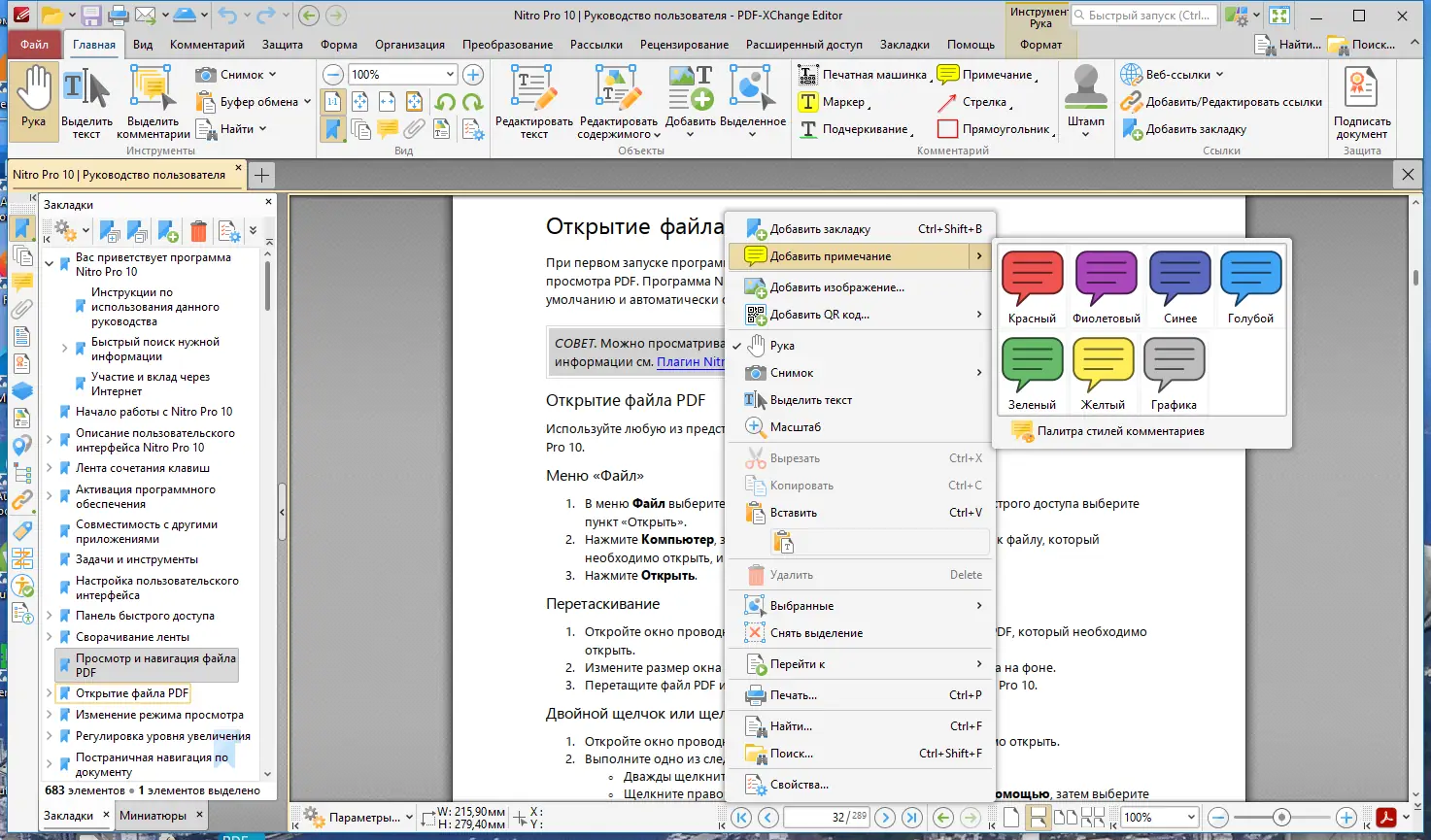Select 'Печать...' in the context menu
This screenshot has height=840, width=1431.
(x=793, y=695)
